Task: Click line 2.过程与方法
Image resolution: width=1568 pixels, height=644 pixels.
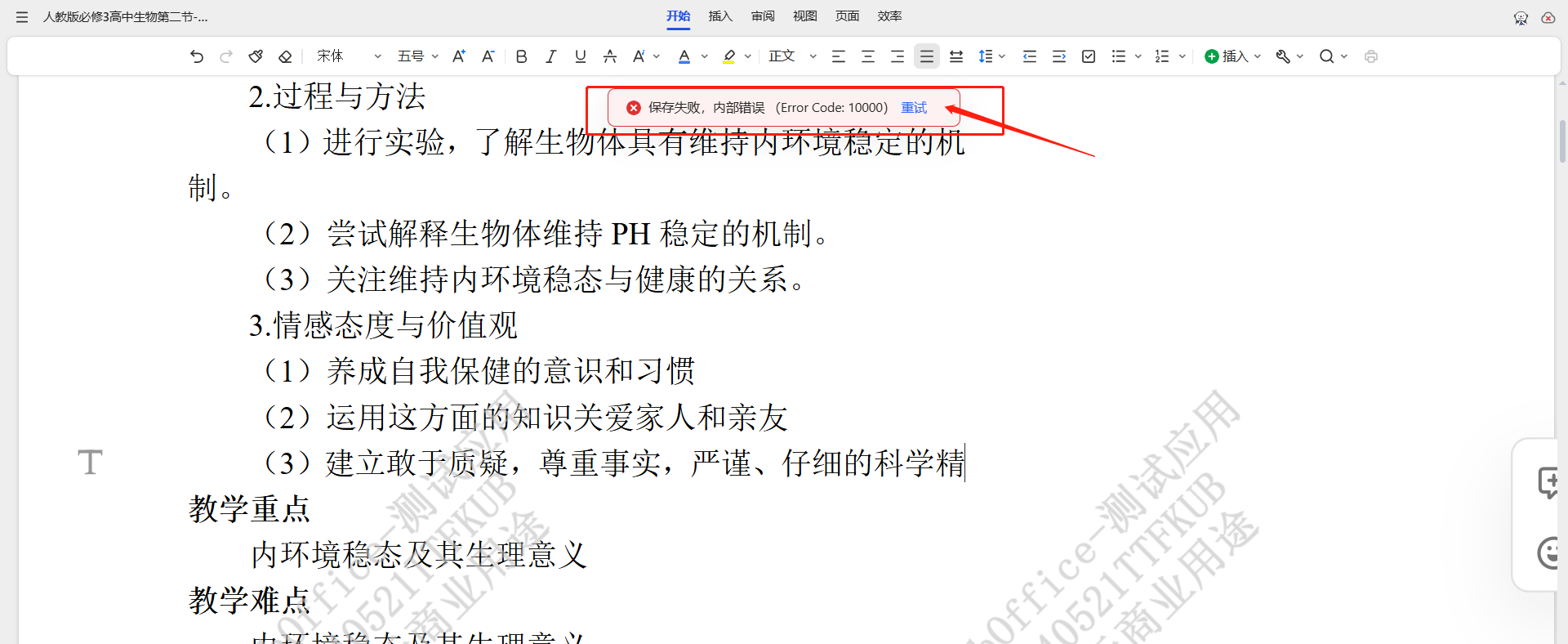Action: coord(337,96)
